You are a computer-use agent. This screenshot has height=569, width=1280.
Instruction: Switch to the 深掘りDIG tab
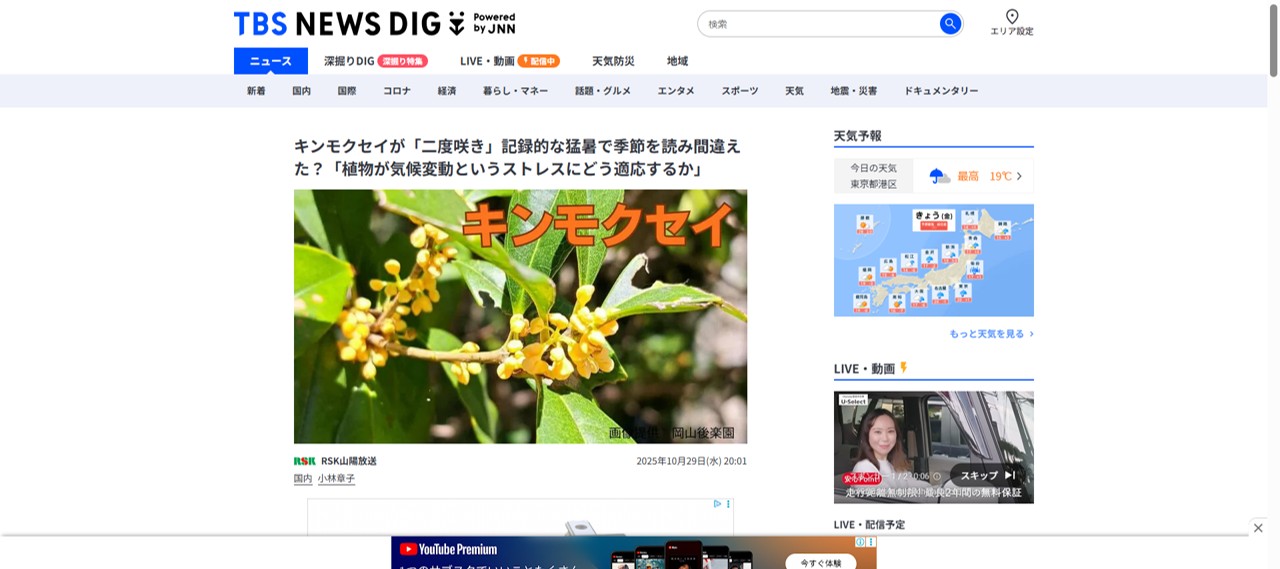pos(349,61)
